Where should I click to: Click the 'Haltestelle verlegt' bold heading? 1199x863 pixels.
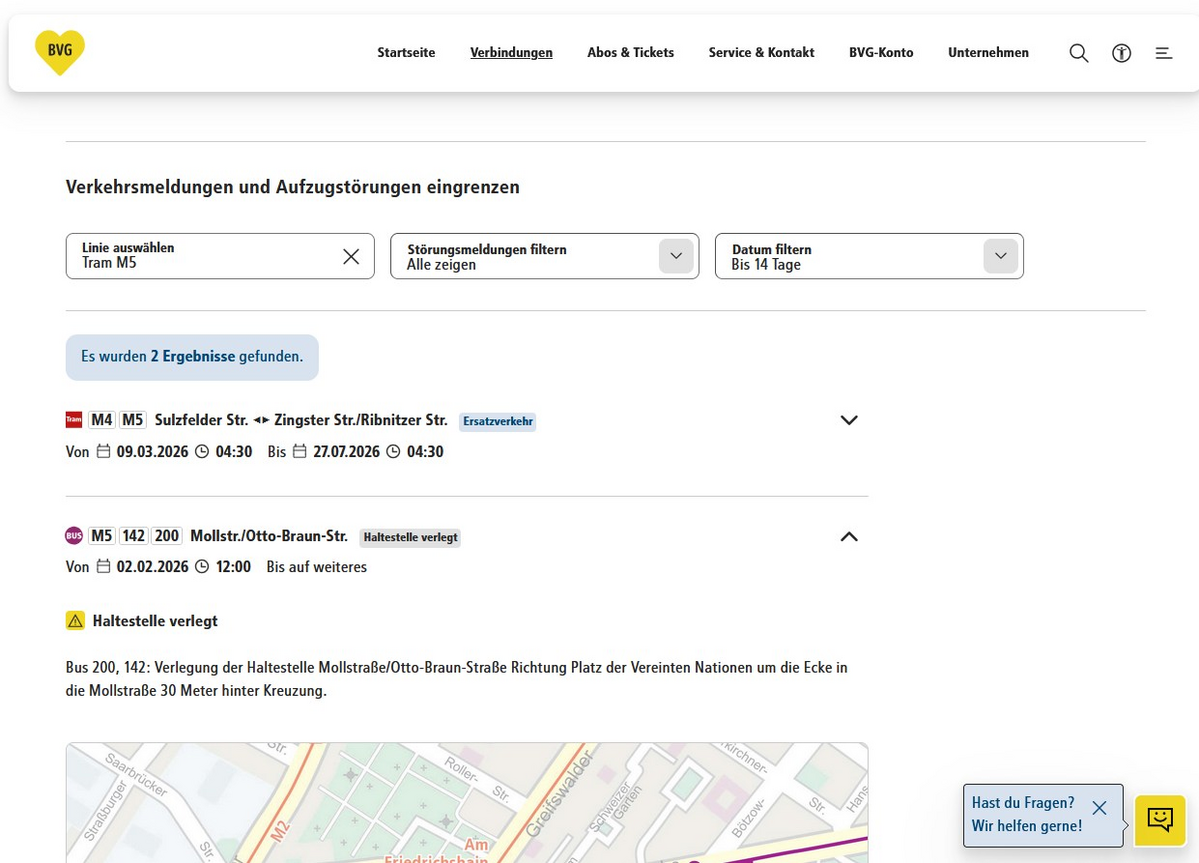coord(155,621)
